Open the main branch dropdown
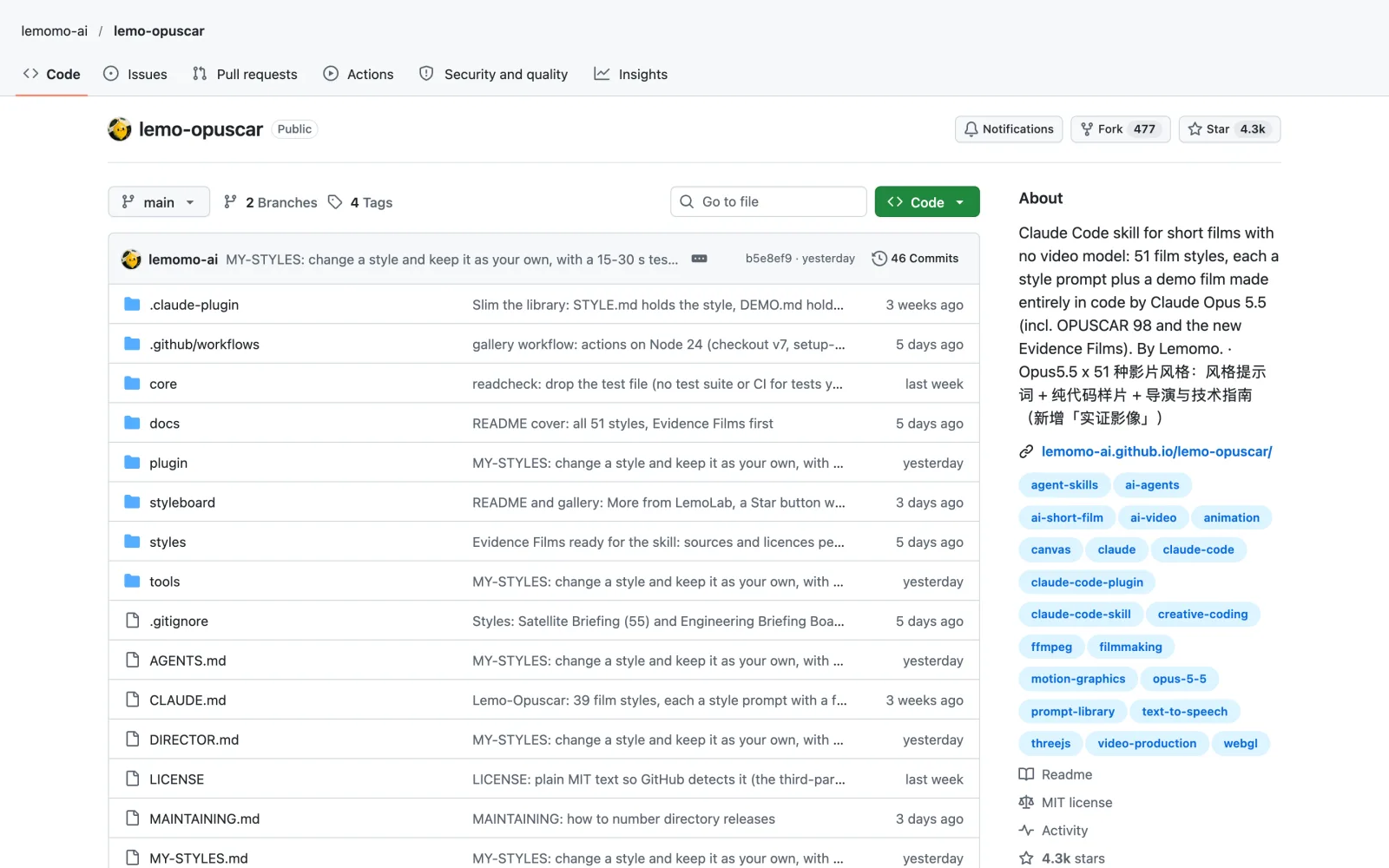1389x868 pixels. coord(159,202)
